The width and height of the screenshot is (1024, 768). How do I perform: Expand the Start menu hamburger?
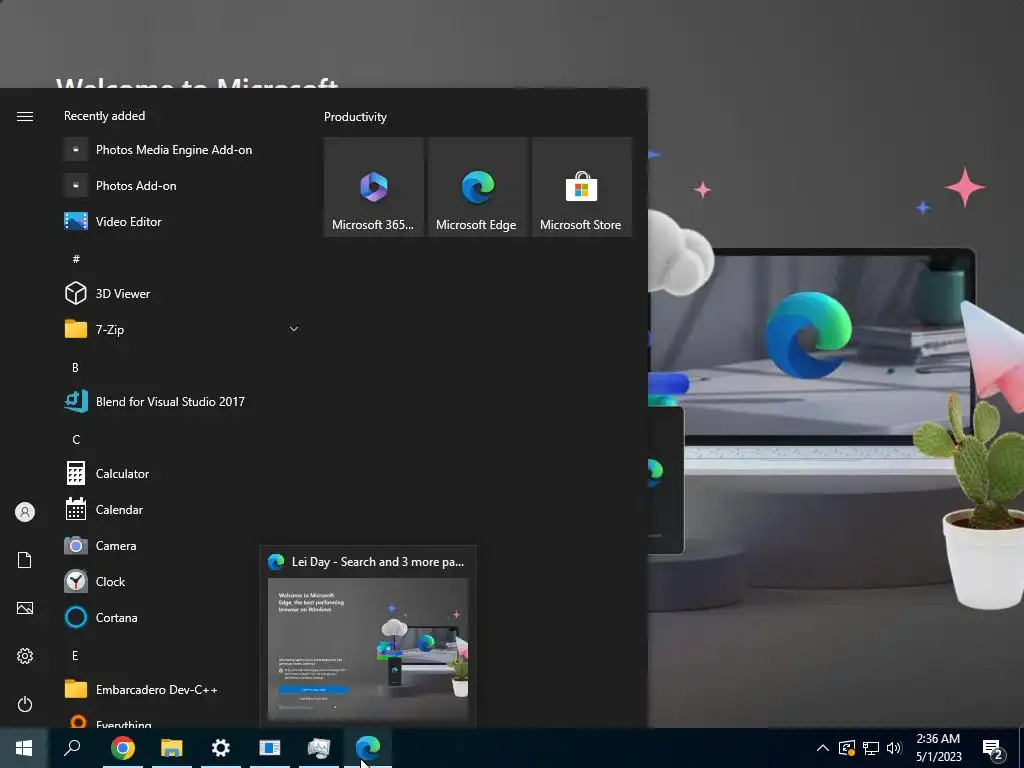click(25, 116)
